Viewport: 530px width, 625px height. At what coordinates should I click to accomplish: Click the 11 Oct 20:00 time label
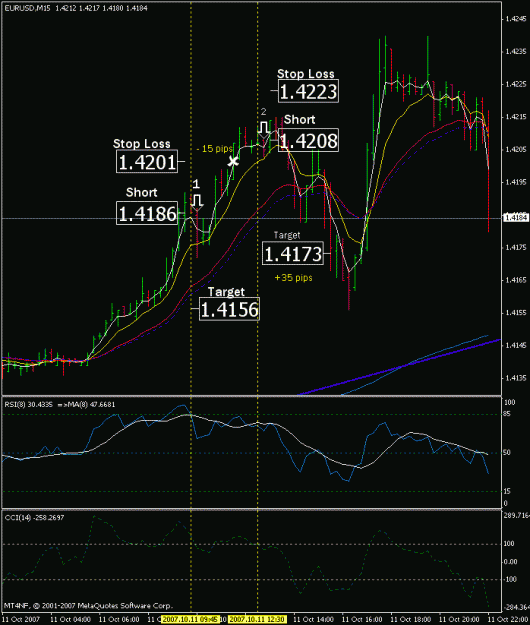[x=459, y=619]
